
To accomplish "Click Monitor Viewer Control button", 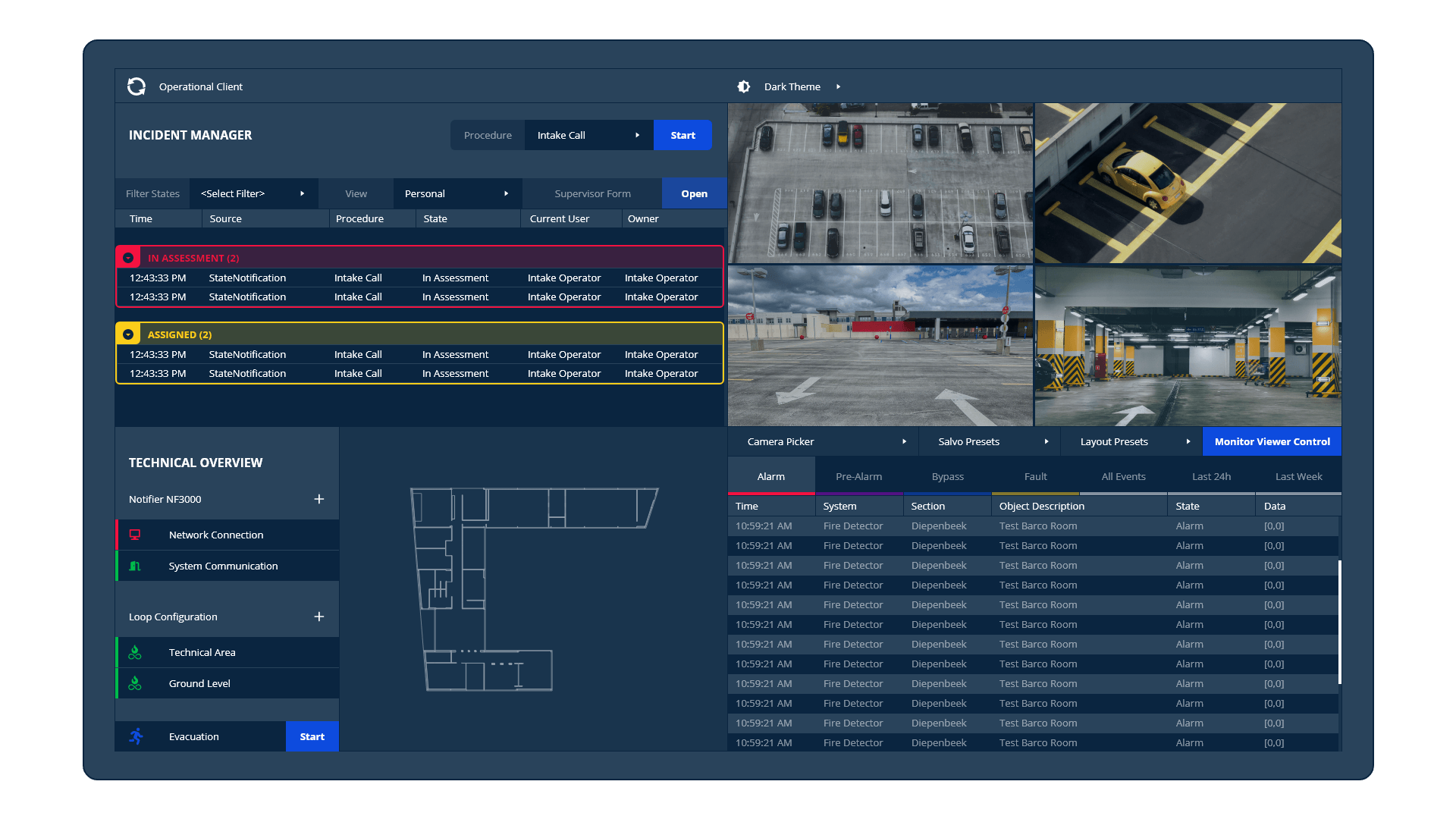I will coord(1272,441).
